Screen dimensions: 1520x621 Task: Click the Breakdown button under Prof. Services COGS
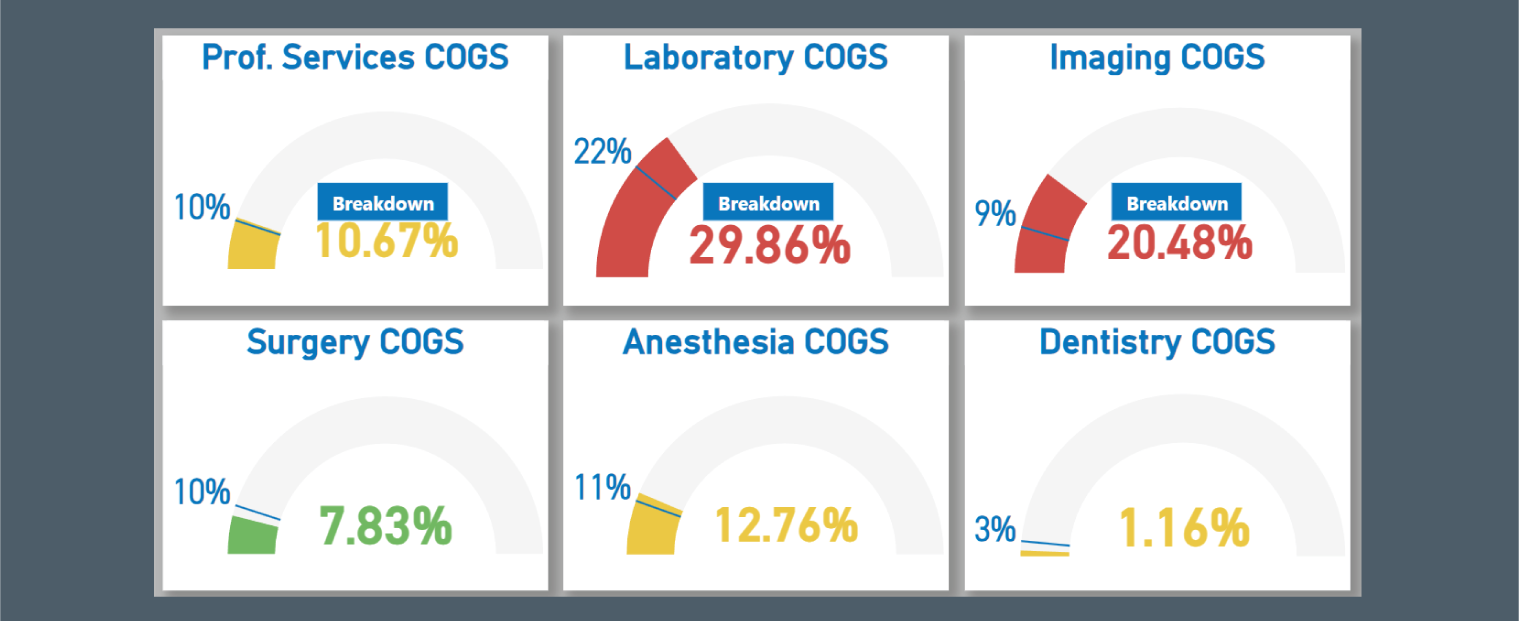click(x=383, y=203)
